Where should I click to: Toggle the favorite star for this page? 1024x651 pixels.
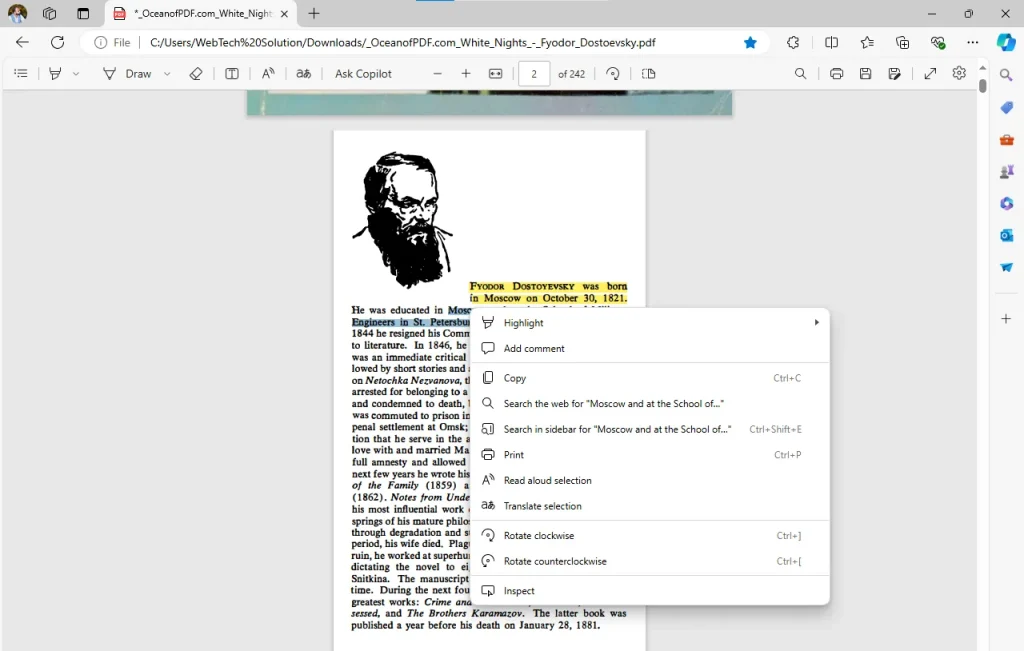tap(750, 42)
